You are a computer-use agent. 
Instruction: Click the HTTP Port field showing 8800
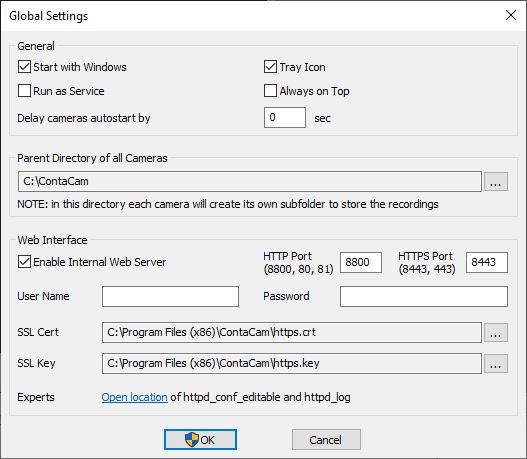361,262
